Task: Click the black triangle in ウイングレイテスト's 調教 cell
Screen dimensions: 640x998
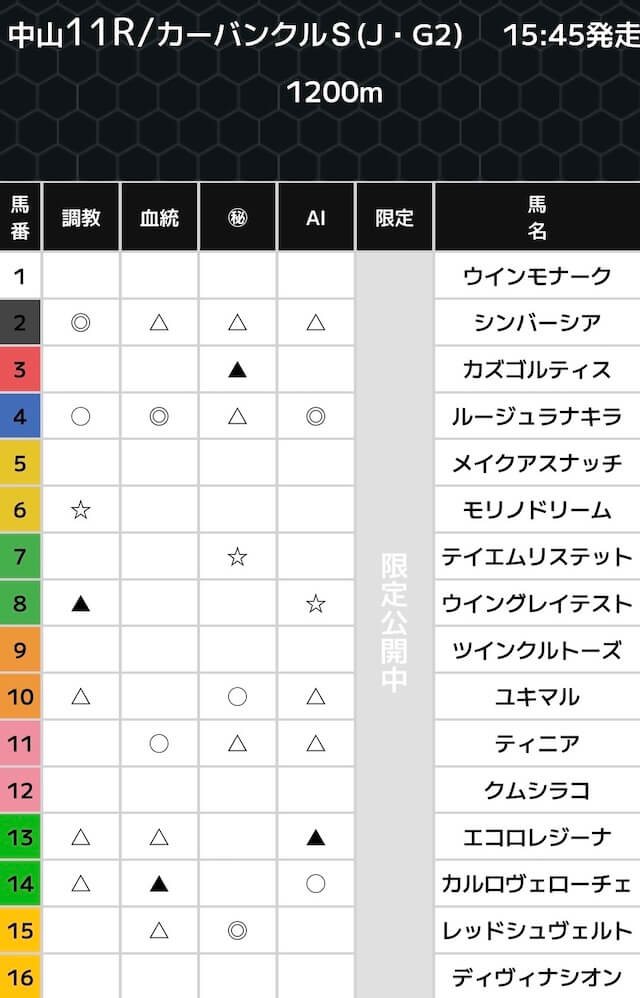Action: [x=81, y=604]
